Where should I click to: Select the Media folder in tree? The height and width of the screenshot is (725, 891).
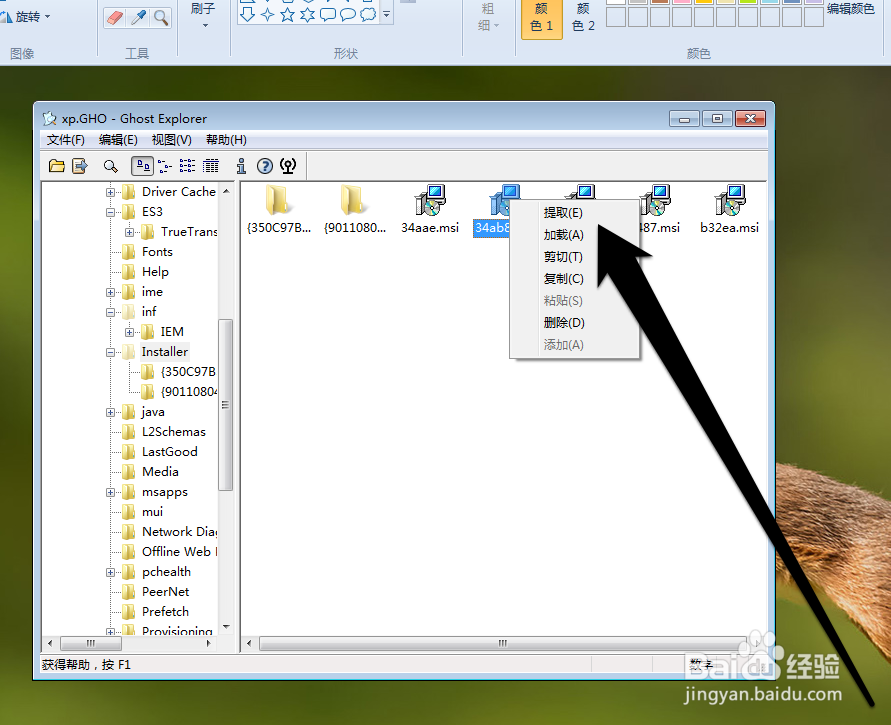pyautogui.click(x=160, y=472)
